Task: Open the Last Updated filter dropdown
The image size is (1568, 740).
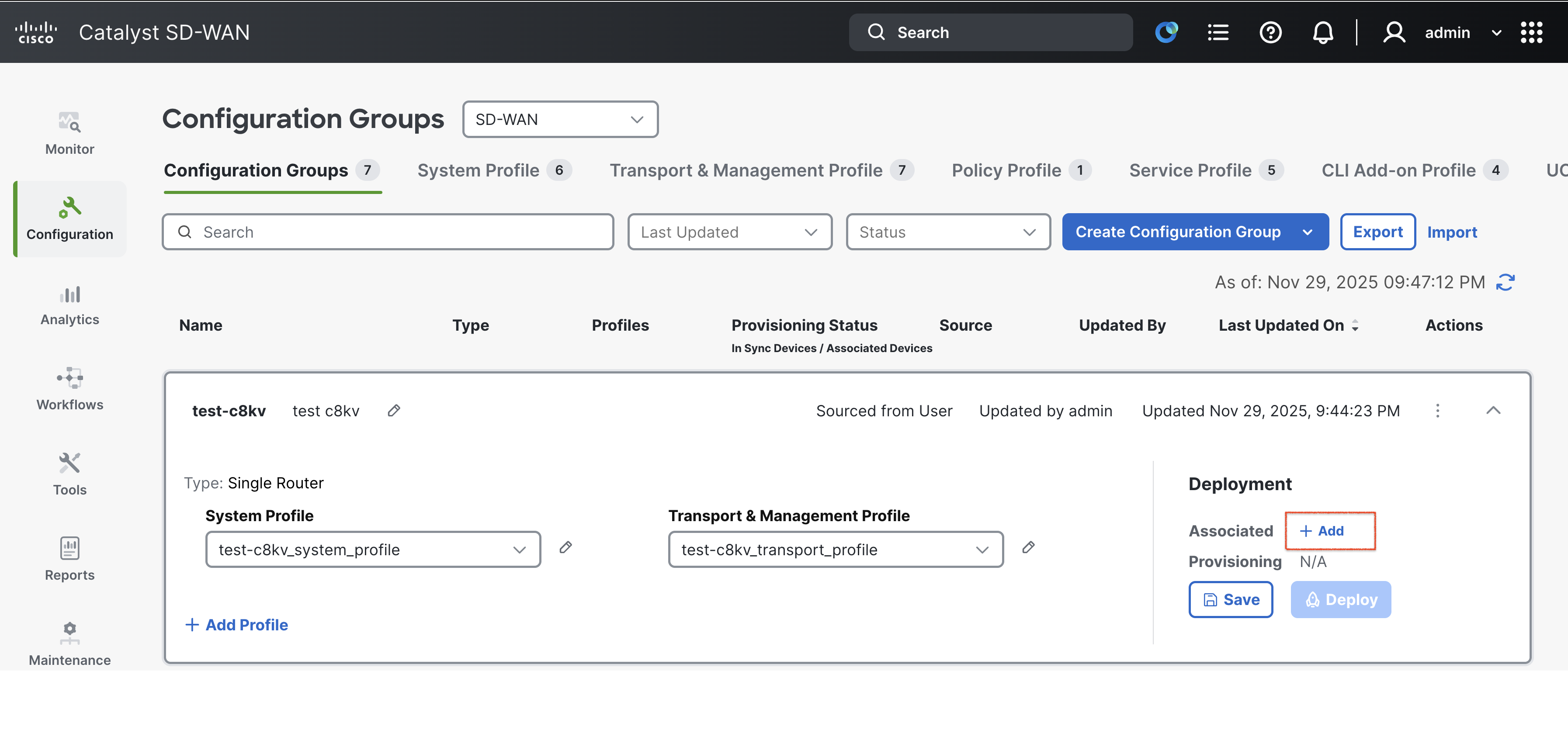Action: pyautogui.click(x=729, y=232)
